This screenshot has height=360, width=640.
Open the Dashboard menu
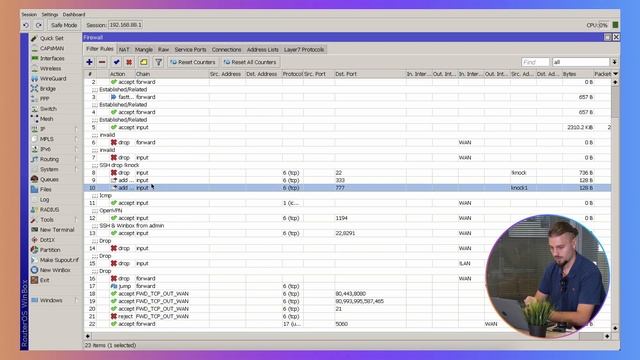pyautogui.click(x=74, y=14)
